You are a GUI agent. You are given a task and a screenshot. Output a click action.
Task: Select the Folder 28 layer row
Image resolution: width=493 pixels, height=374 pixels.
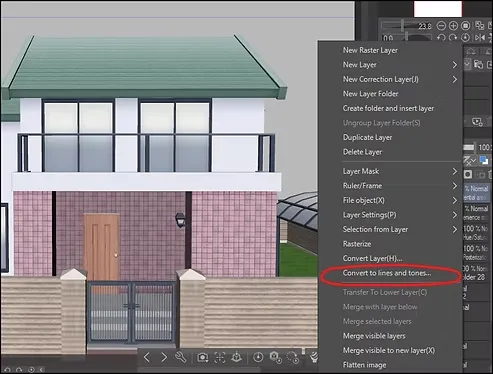476,273
